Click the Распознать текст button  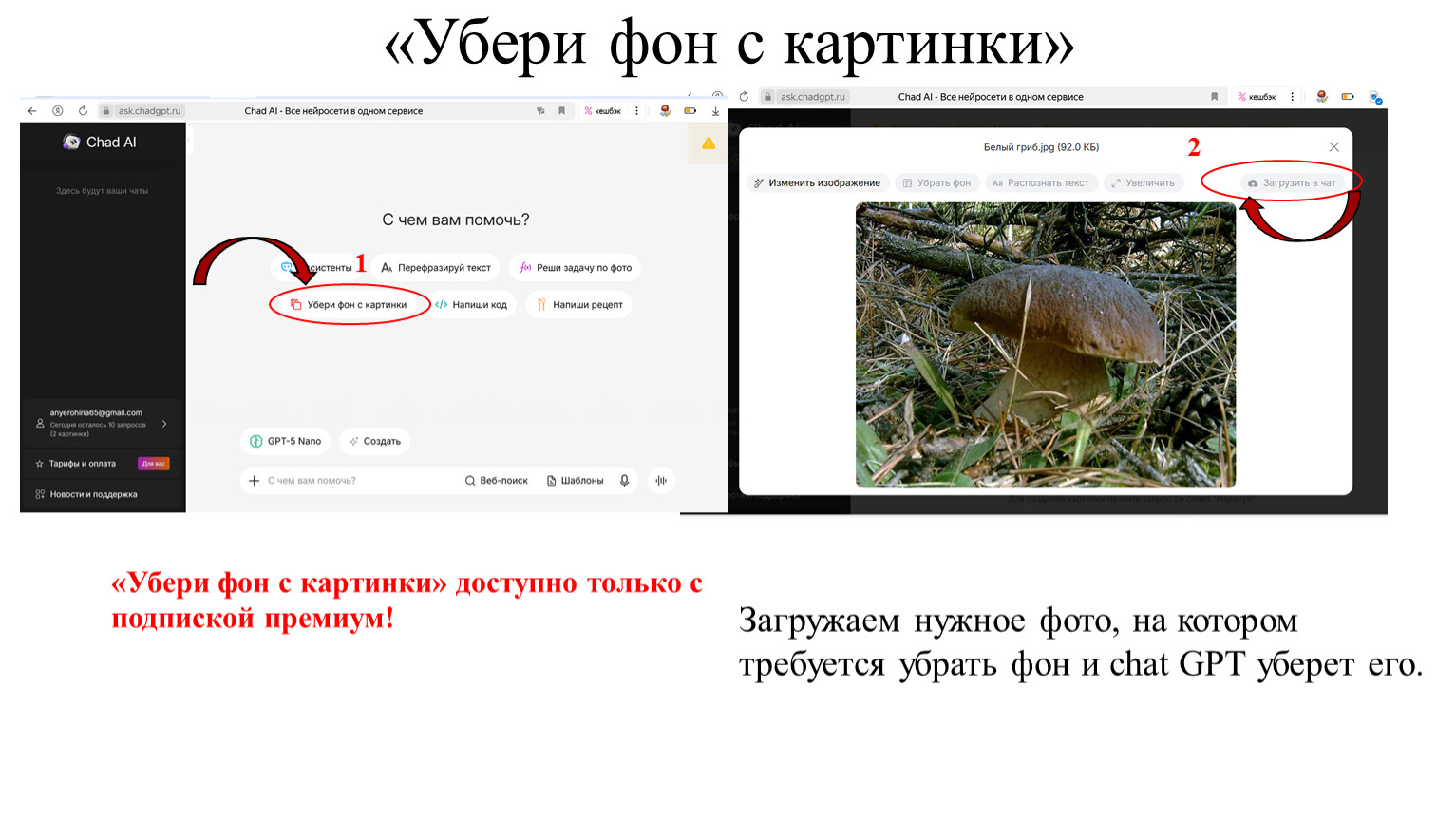[1041, 183]
